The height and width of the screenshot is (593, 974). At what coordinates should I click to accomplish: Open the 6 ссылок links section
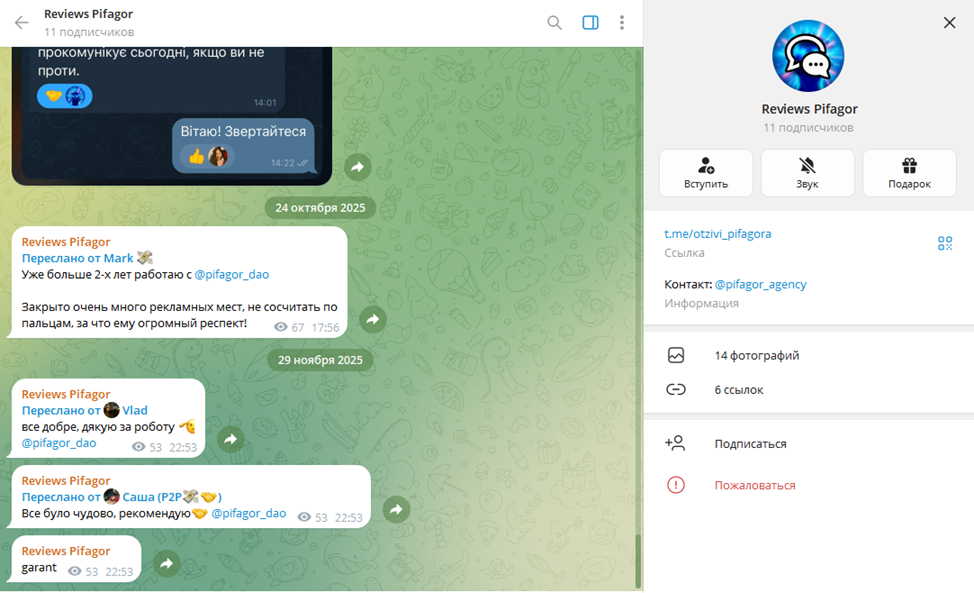tap(808, 389)
